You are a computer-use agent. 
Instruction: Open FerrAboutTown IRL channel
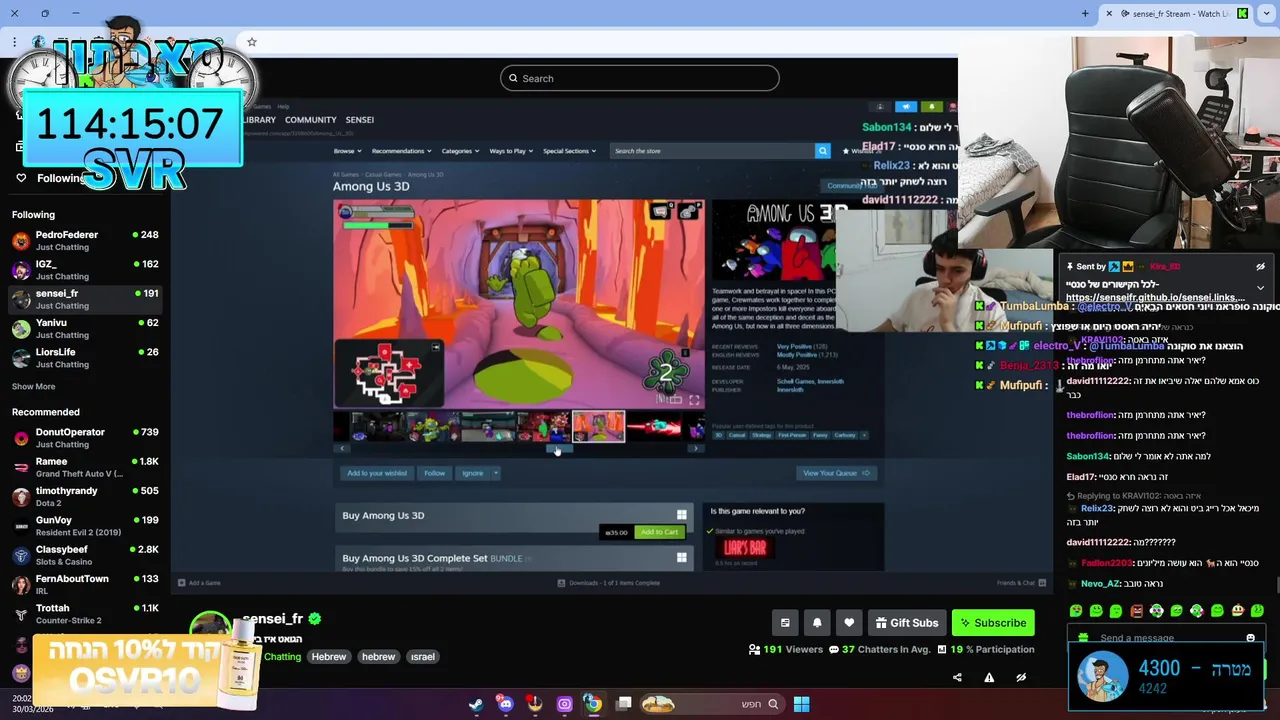click(85, 585)
